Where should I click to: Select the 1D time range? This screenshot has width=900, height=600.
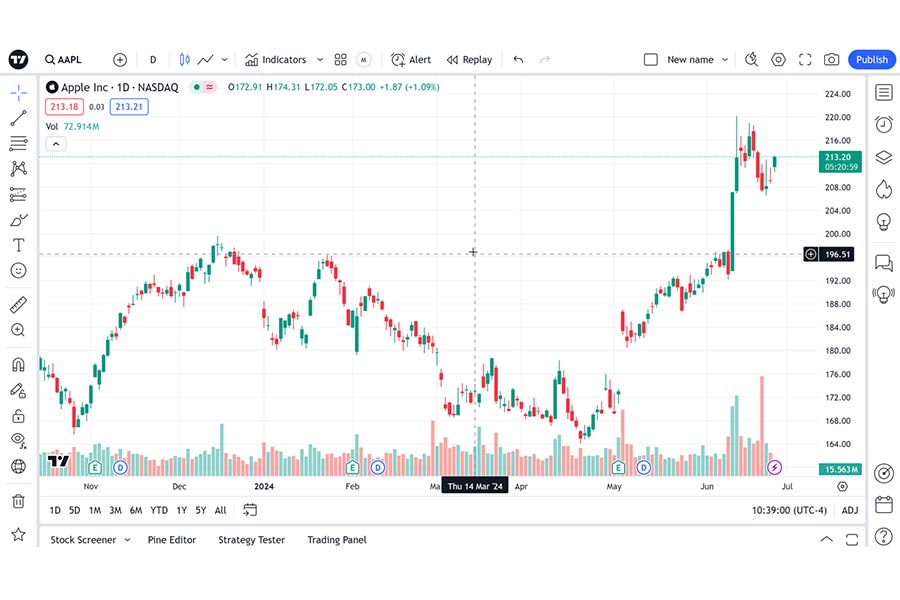pyautogui.click(x=55, y=510)
